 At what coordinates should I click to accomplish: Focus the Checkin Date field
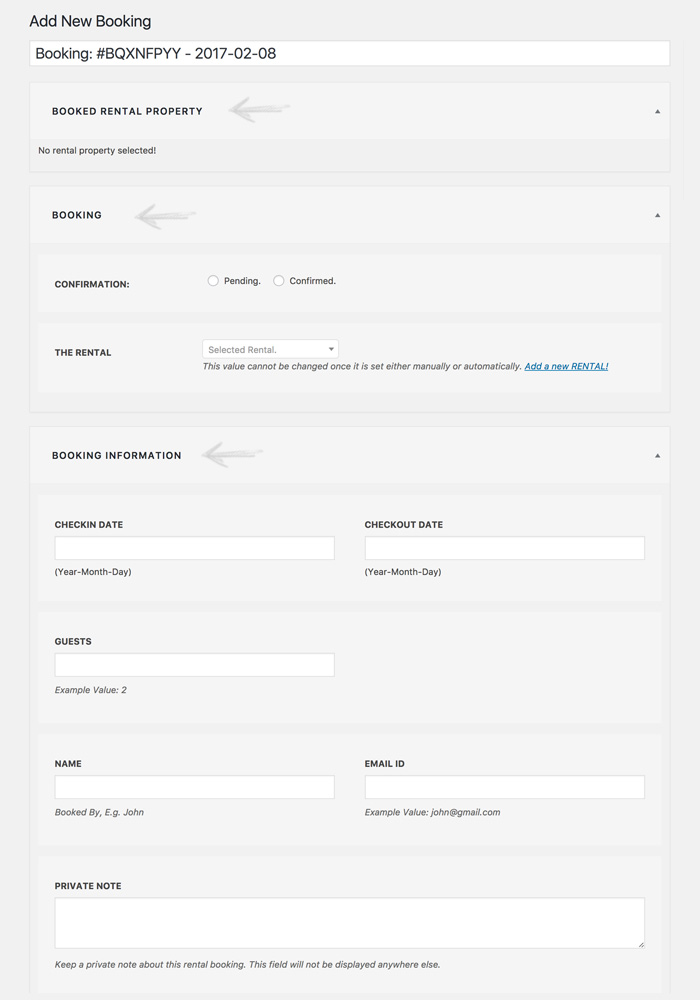pos(194,548)
